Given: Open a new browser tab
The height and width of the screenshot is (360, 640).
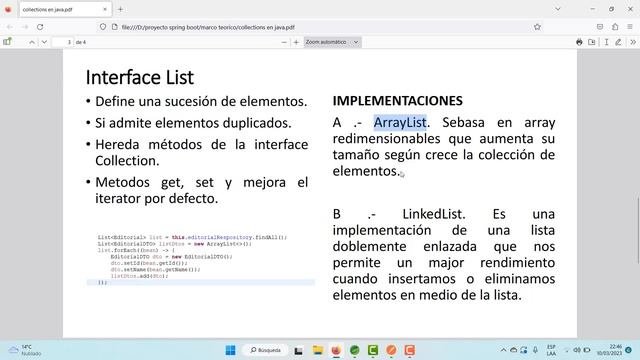Looking at the screenshot, I should [x=120, y=9].
